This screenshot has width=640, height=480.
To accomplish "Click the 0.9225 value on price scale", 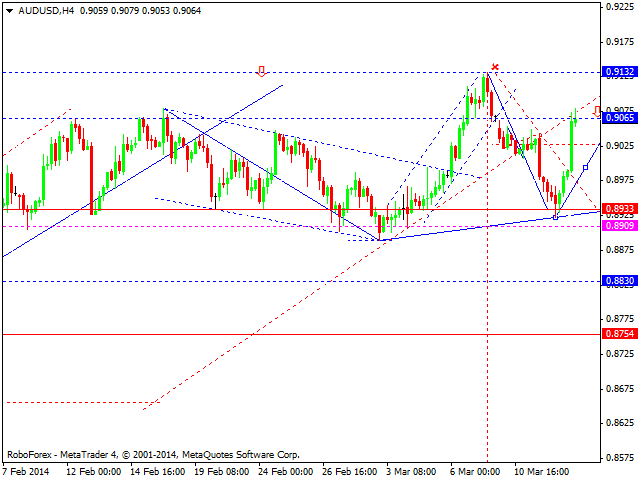I will click(619, 7).
